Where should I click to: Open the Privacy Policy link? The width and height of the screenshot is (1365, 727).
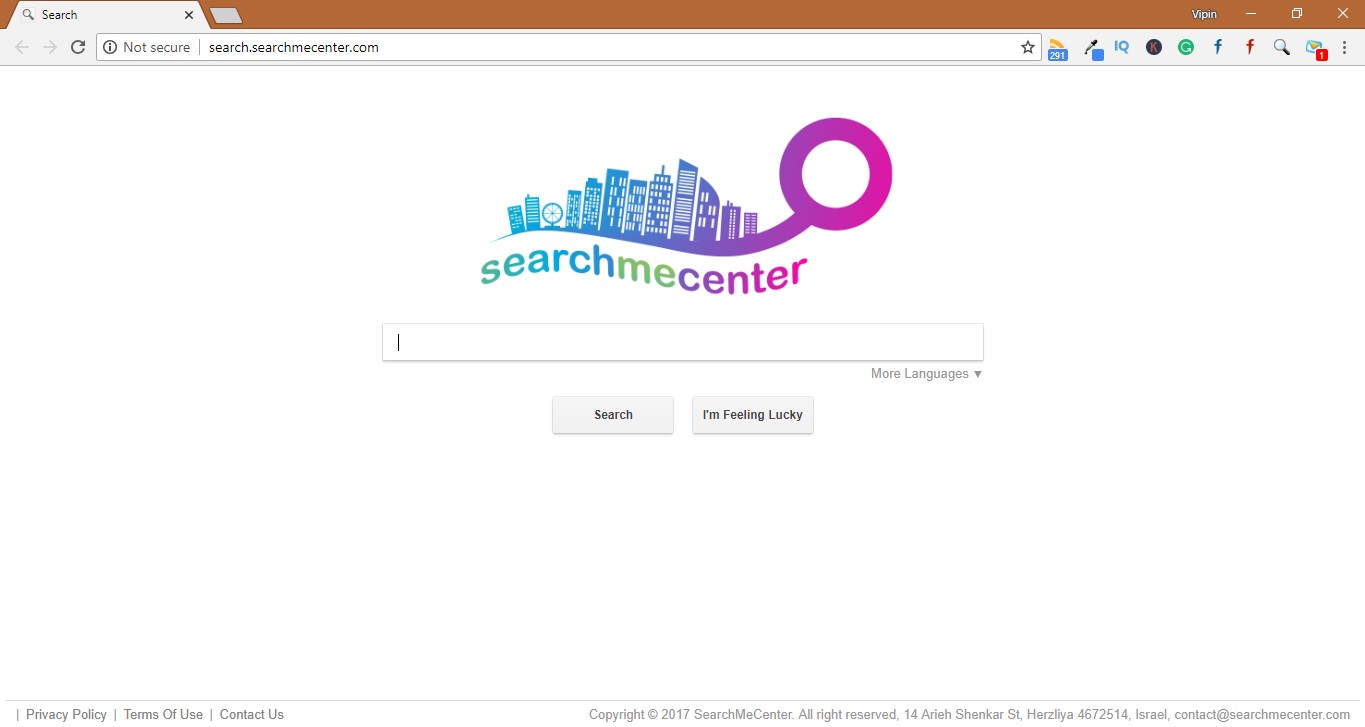[66, 714]
